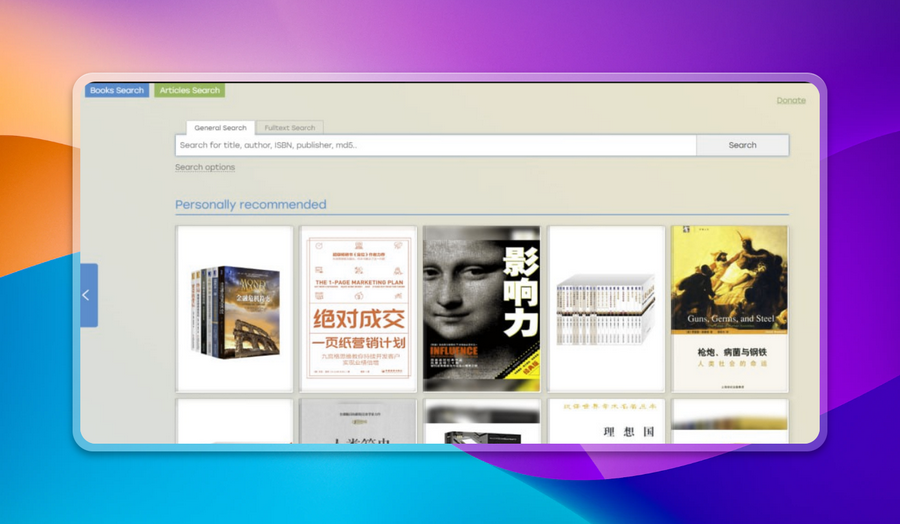The height and width of the screenshot is (524, 900).
Task: Switch to the Books Search tab
Action: tap(117, 91)
